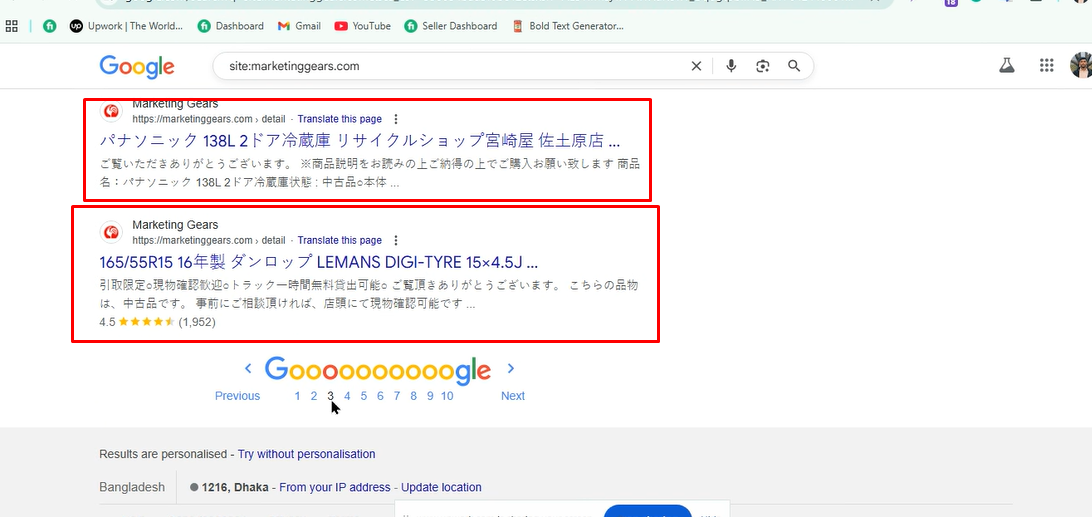This screenshot has height=517, width=1092.
Task: Go to results page 9
Action: tap(430, 396)
